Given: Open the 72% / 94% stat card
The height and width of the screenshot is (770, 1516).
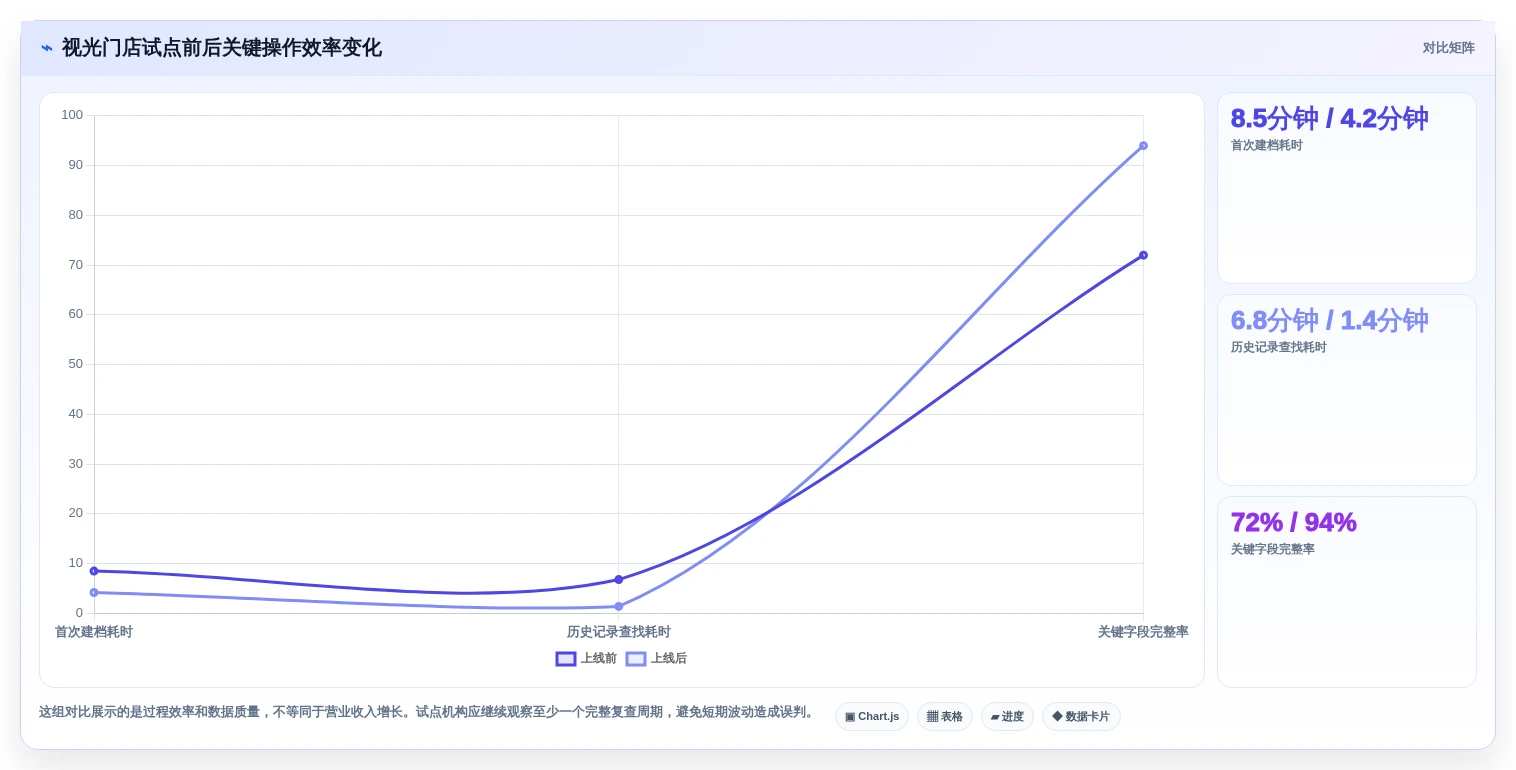Looking at the screenshot, I should click(x=1346, y=592).
